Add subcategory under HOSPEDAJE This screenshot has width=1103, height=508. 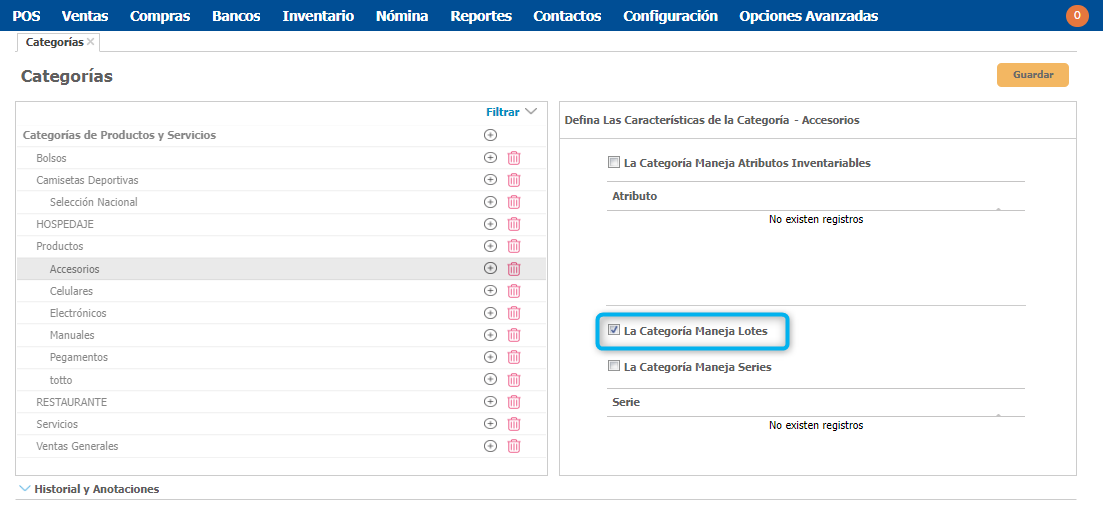490,224
